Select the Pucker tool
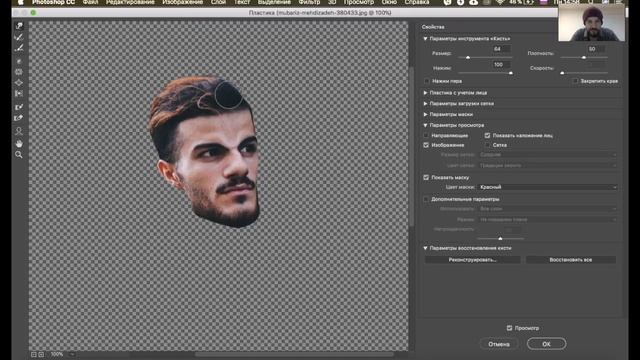This screenshot has width=640, height=360. pos(19,72)
